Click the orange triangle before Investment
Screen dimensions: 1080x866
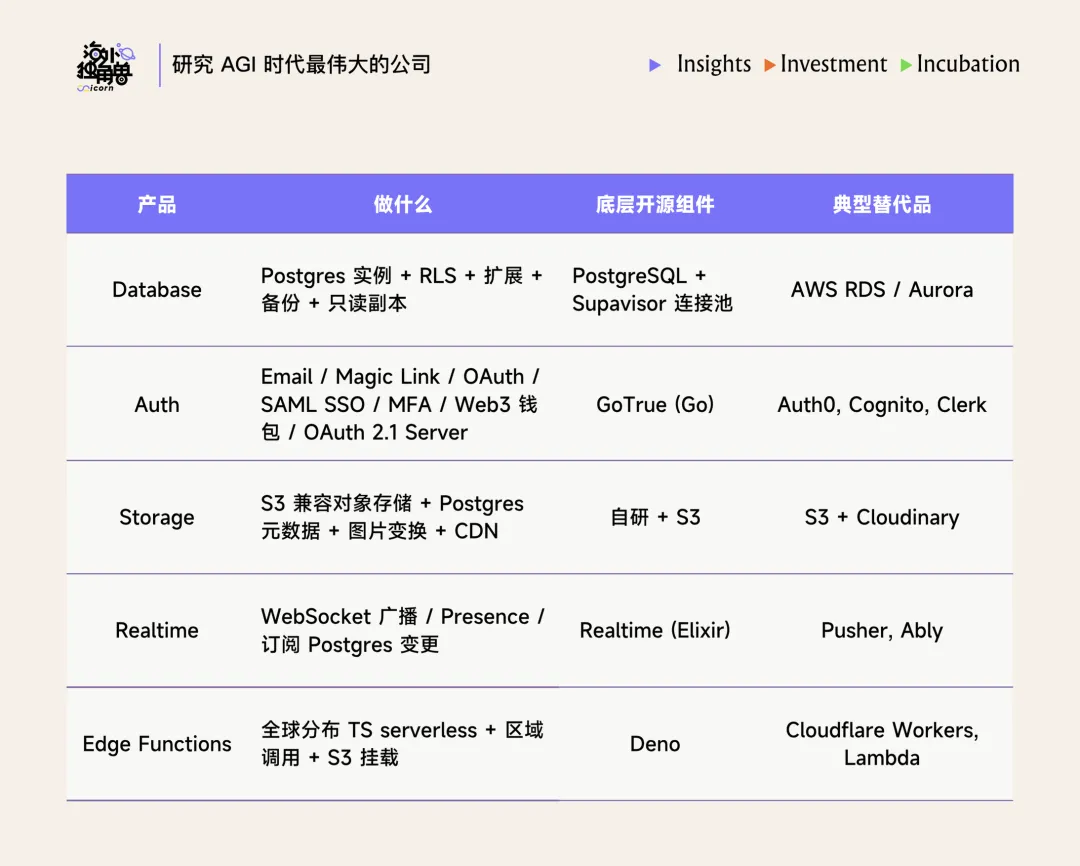[770, 65]
